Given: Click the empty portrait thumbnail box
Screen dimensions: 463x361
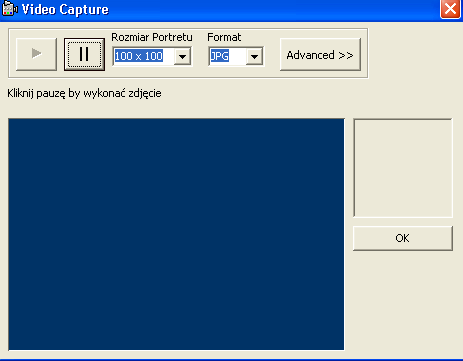Looking at the screenshot, I should 403,168.
